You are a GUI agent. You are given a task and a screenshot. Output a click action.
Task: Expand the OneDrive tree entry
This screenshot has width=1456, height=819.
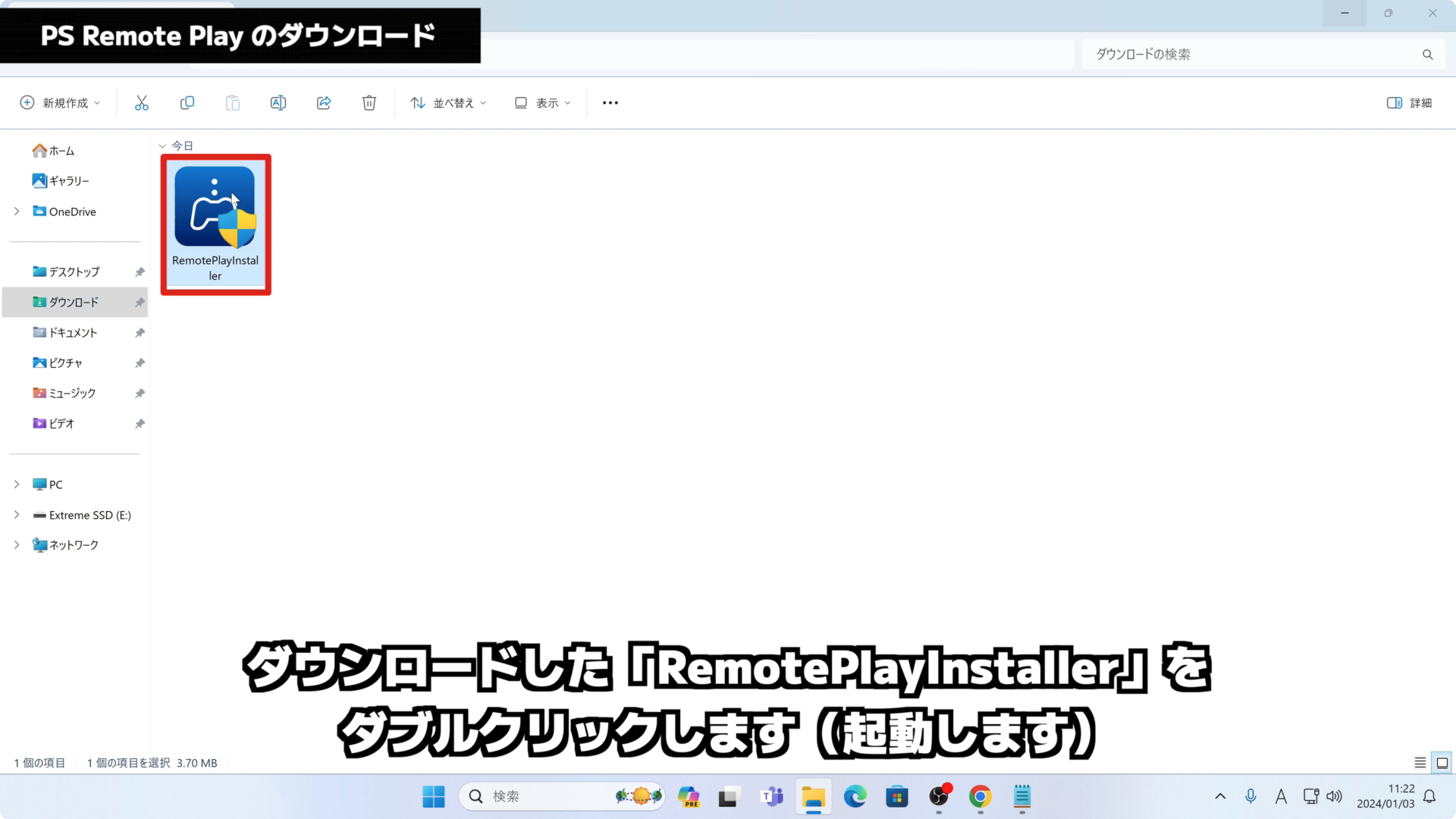[17, 212]
